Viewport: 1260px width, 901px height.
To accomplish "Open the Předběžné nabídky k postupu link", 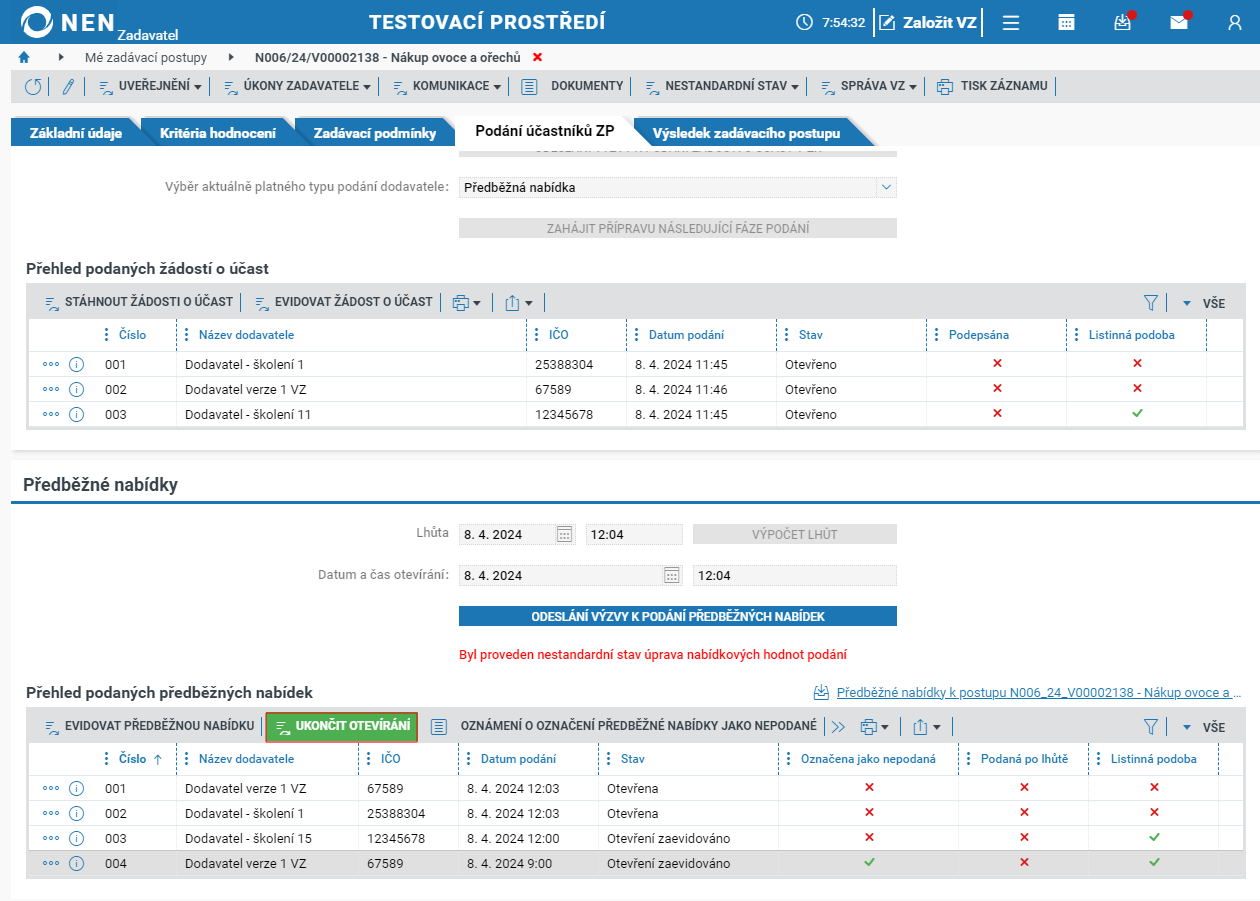I will (x=1028, y=692).
